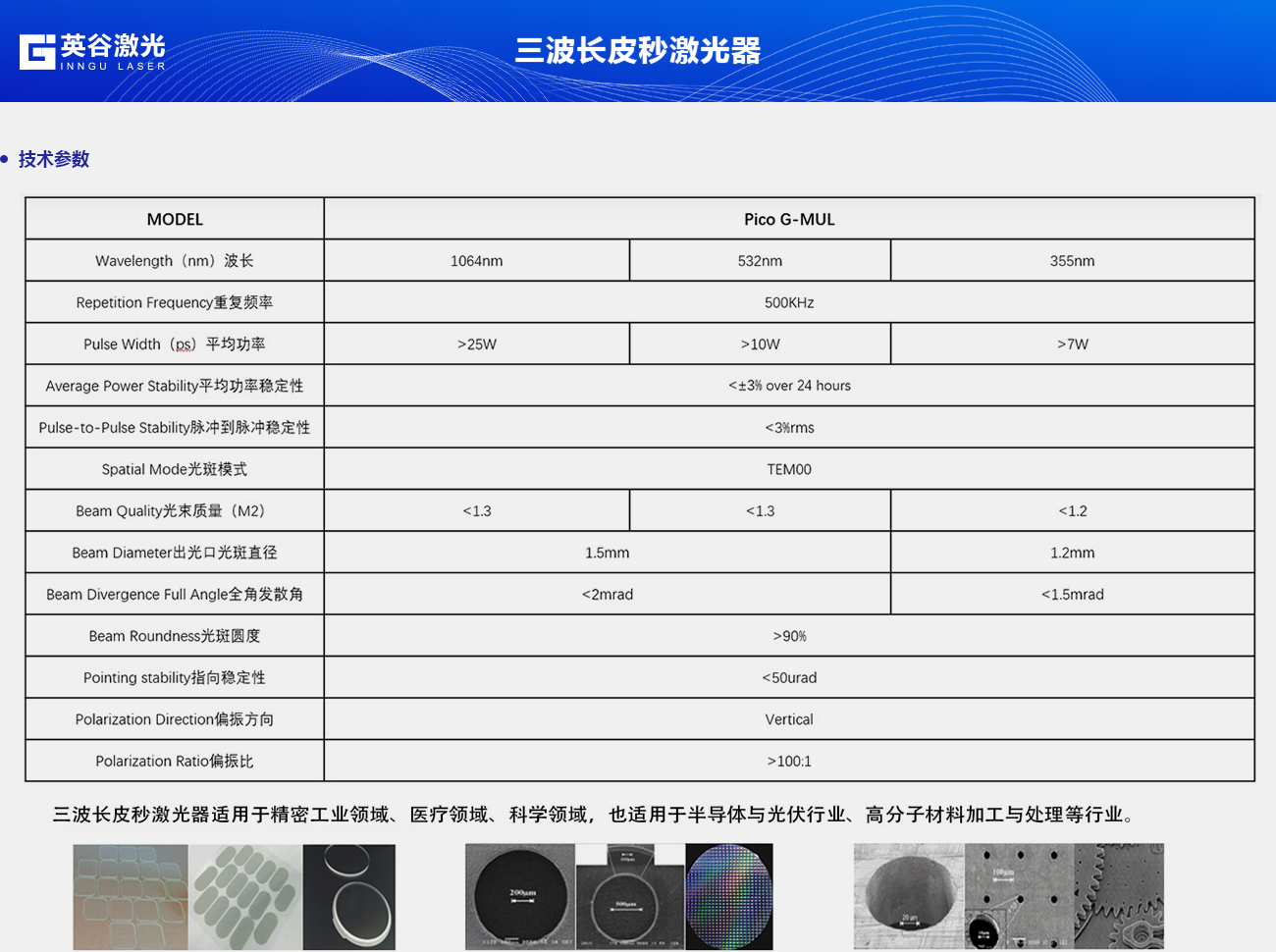Viewport: 1276px width, 952px height.
Task: Click the Beam Roundness光斑圆度 row label
Action: (x=175, y=636)
